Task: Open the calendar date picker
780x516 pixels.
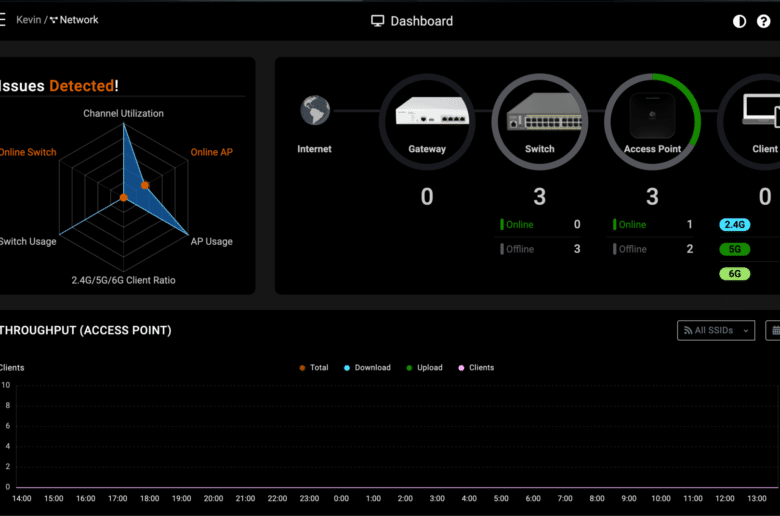Action: point(774,330)
